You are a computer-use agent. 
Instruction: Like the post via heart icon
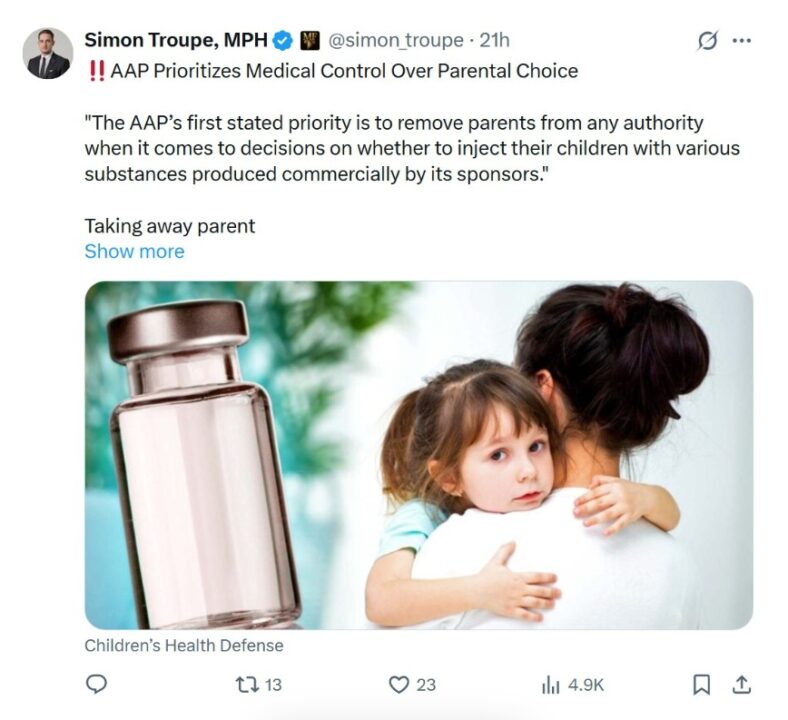400,684
